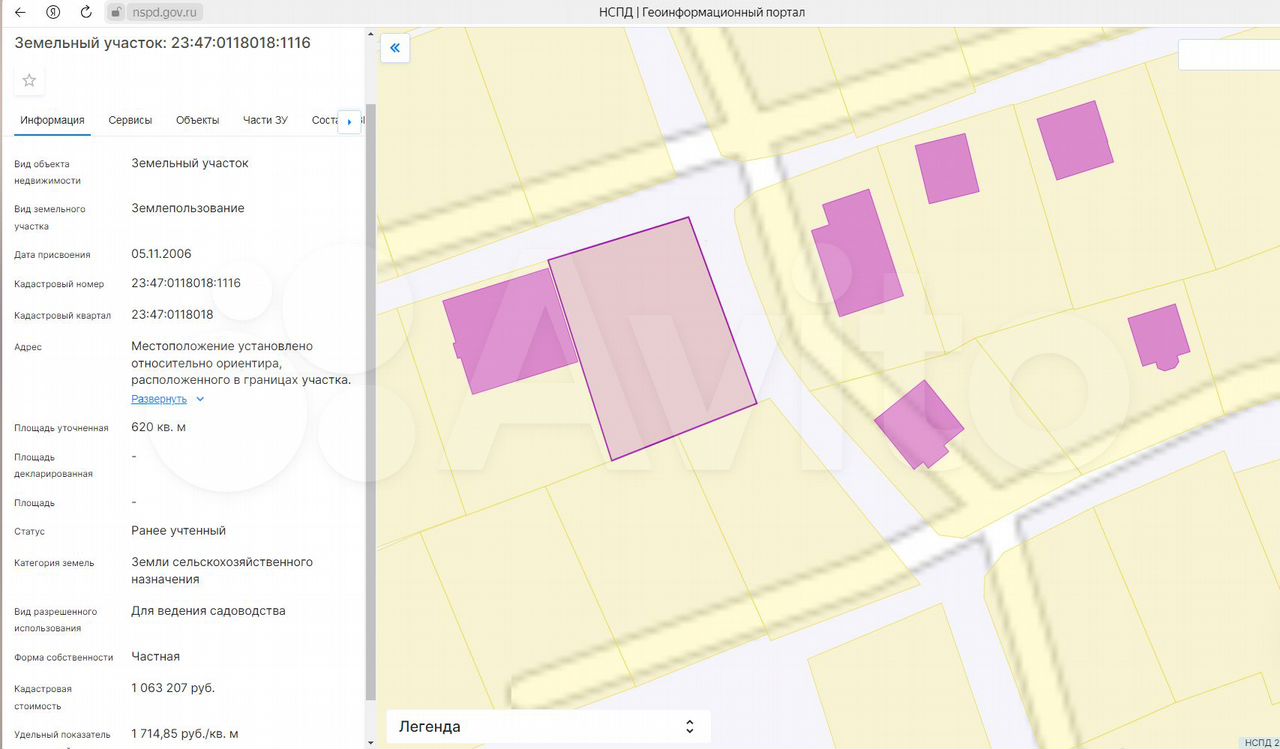Click the map search field at top right
Screen dimensions: 1280x749
(x=1228, y=55)
